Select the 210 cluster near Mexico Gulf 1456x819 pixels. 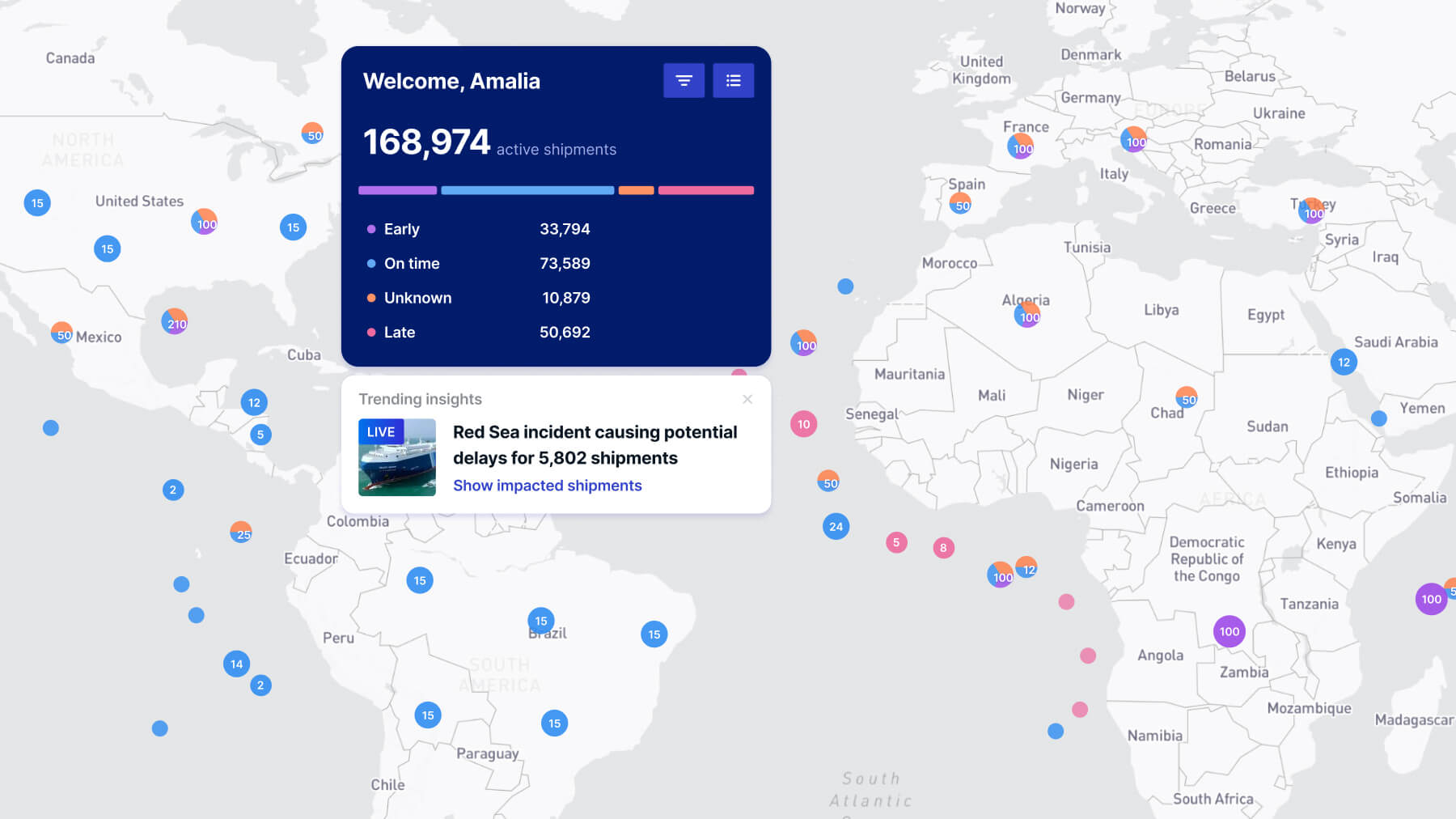point(175,322)
